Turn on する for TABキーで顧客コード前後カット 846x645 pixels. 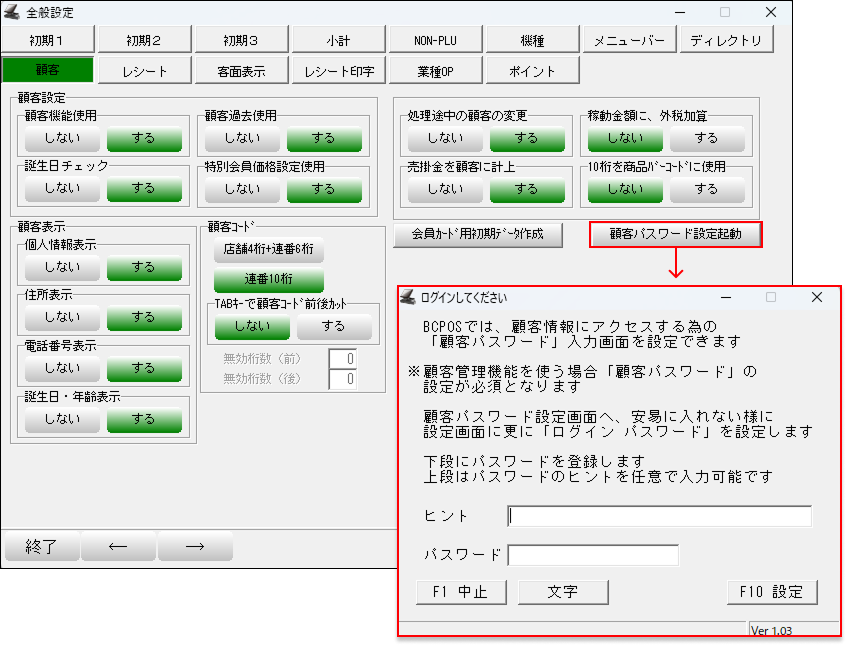point(334,326)
